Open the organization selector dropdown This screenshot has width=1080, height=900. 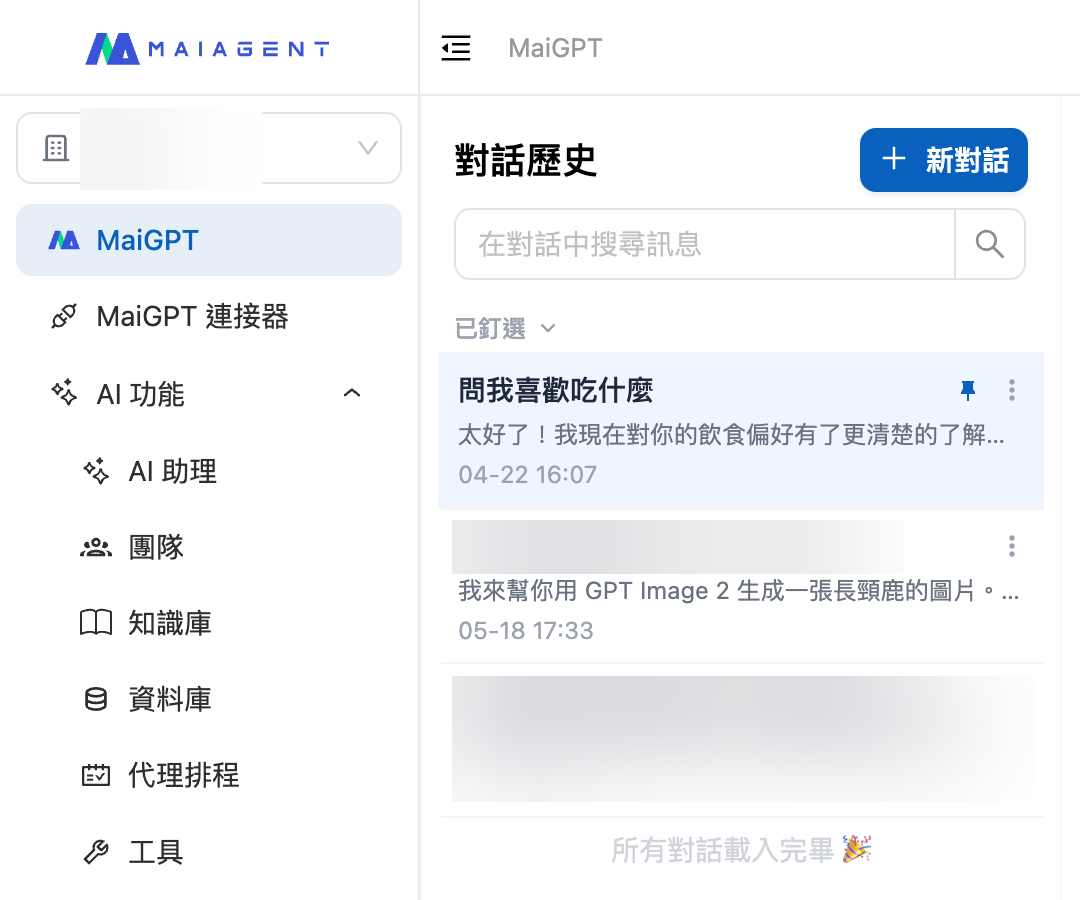click(209, 148)
